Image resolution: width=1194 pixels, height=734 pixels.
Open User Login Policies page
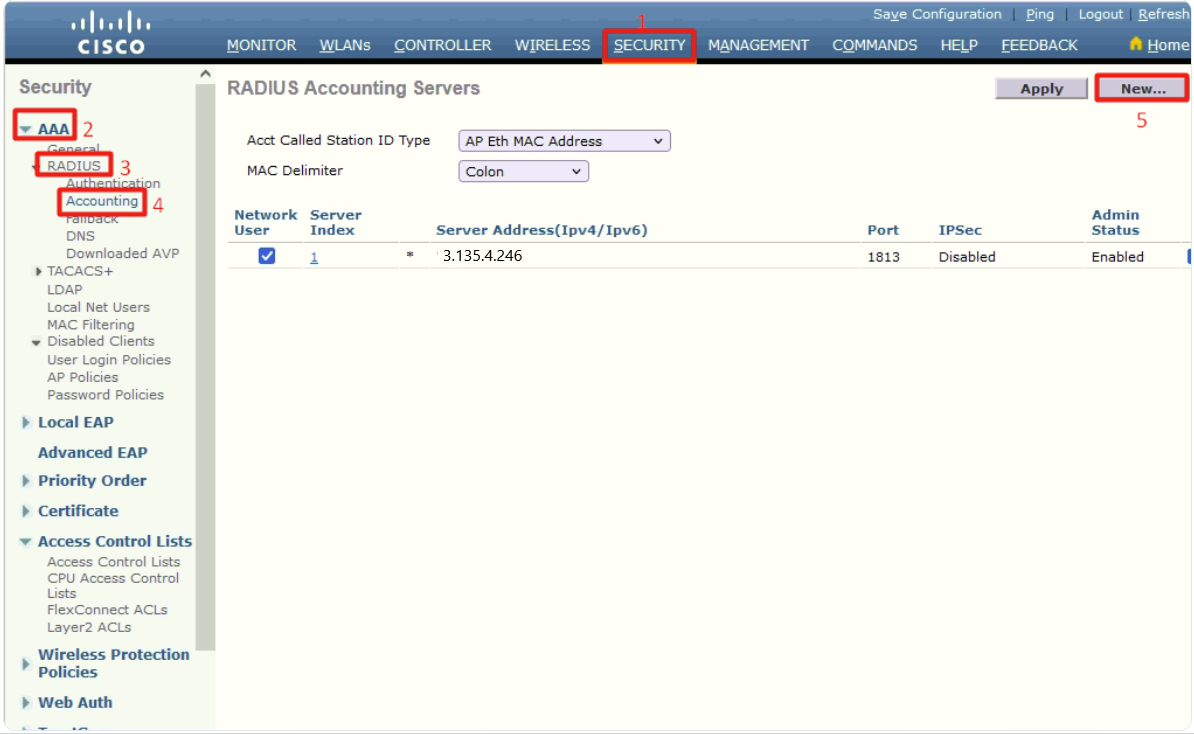[109, 359]
